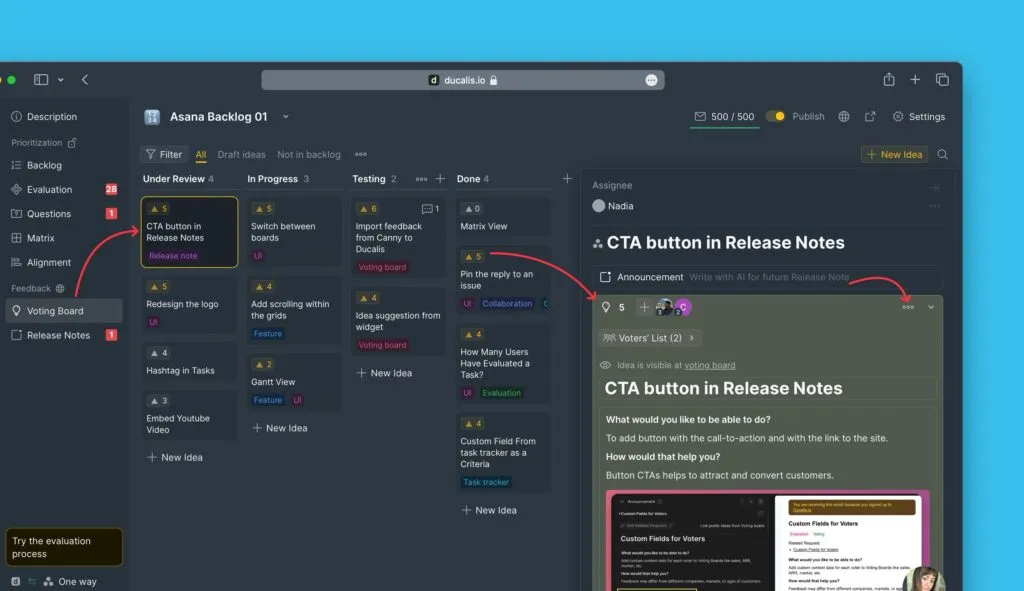1024x591 pixels.
Task: Switch to the Draft ideas tab
Action: click(x=241, y=155)
